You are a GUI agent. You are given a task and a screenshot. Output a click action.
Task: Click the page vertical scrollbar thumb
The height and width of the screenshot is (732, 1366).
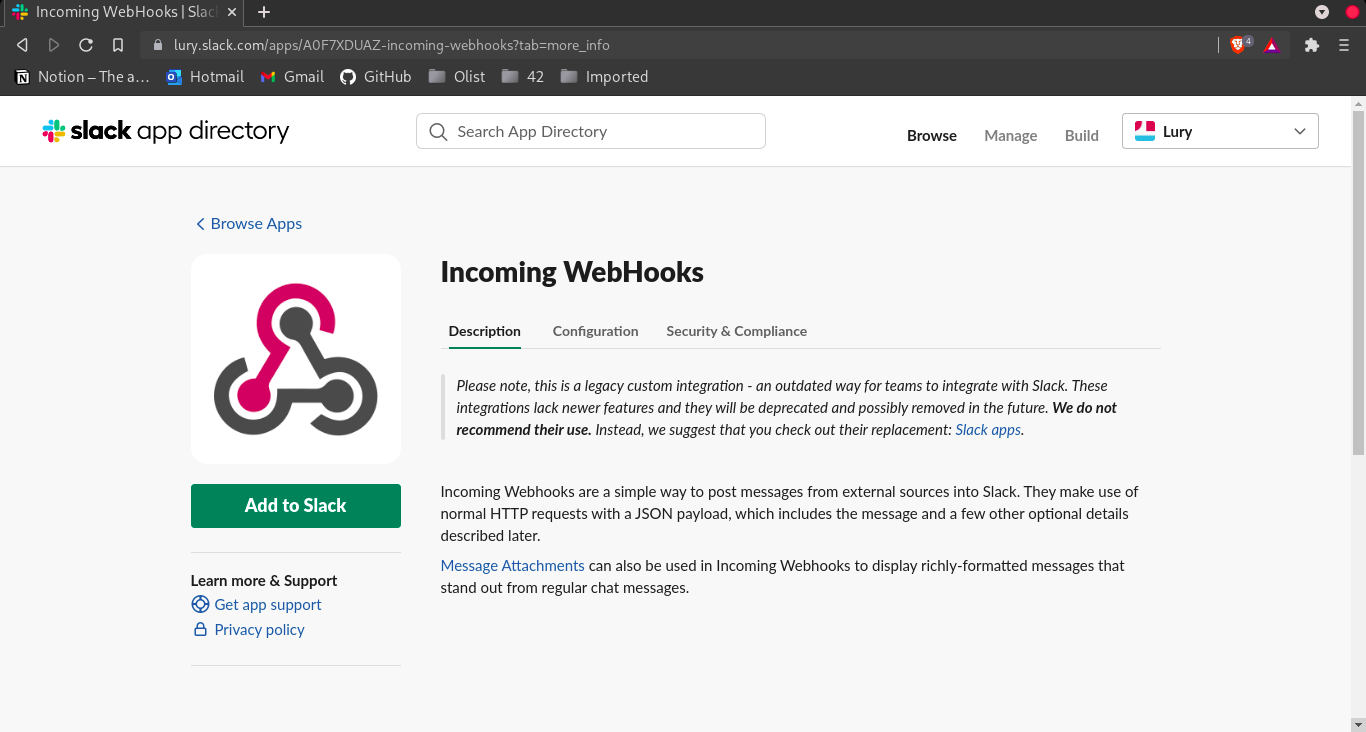point(1358,283)
